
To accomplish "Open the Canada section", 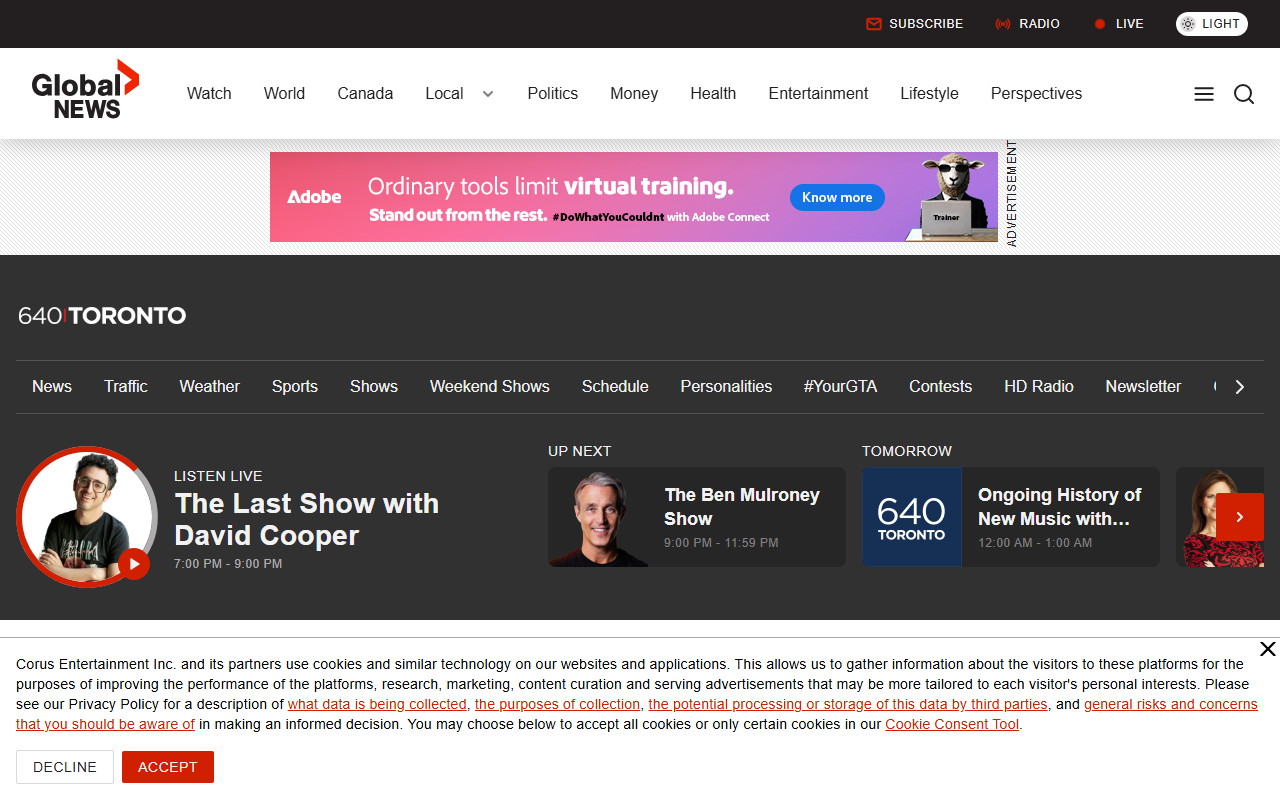I will click(x=365, y=93).
